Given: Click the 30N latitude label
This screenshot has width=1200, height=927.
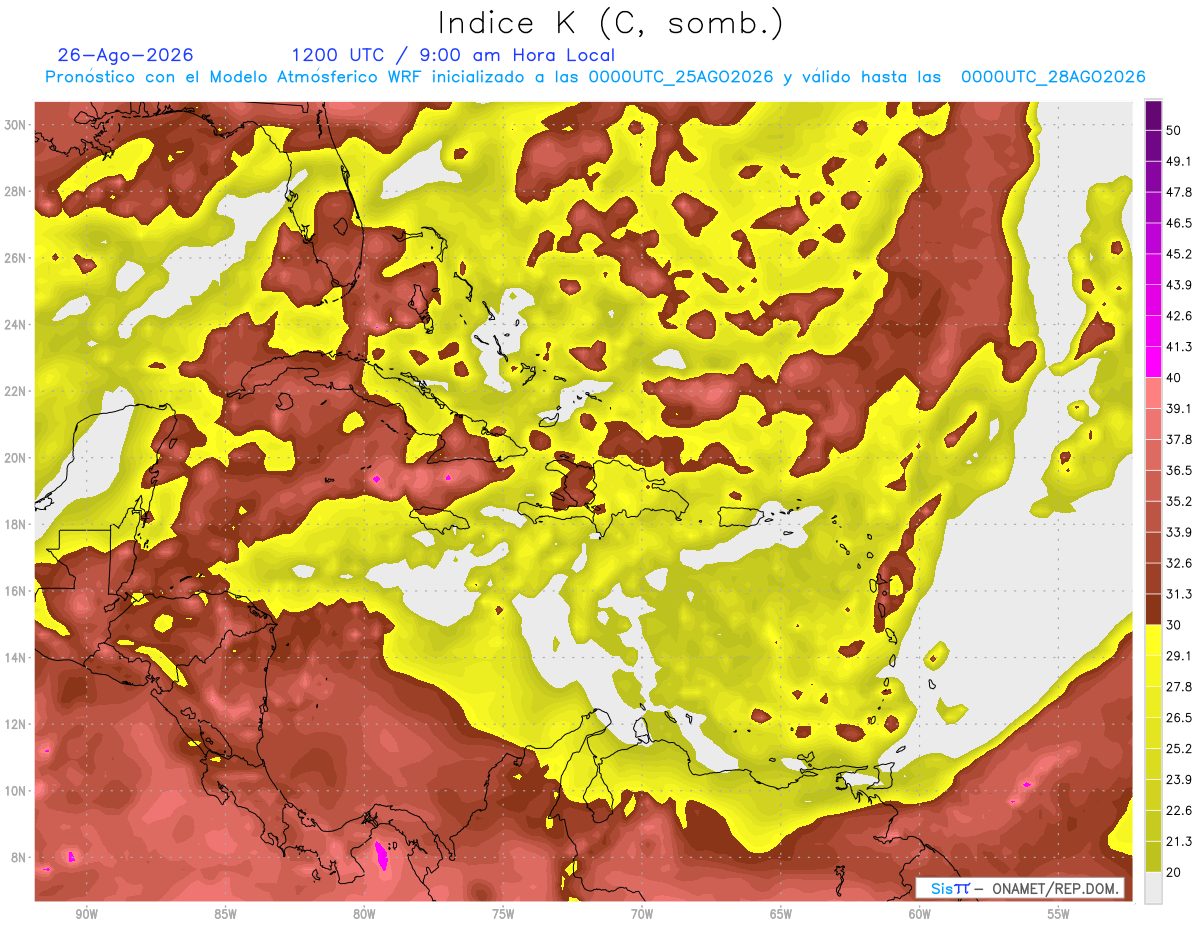Looking at the screenshot, I should pyautogui.click(x=15, y=124).
